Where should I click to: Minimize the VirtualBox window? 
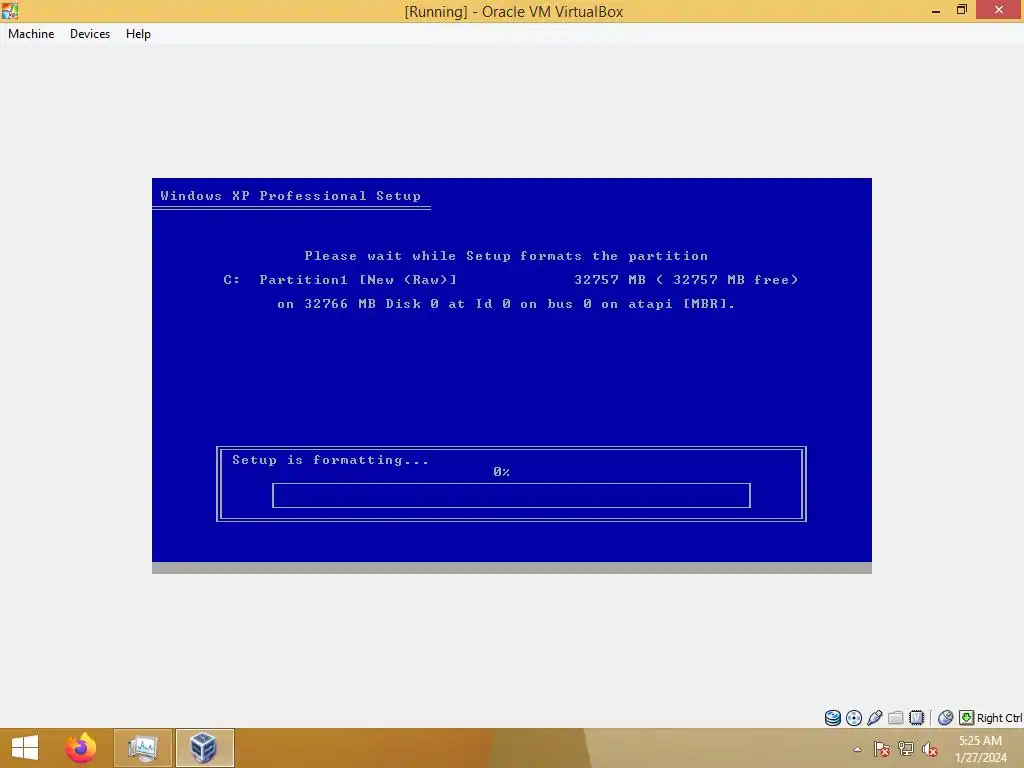tap(936, 10)
